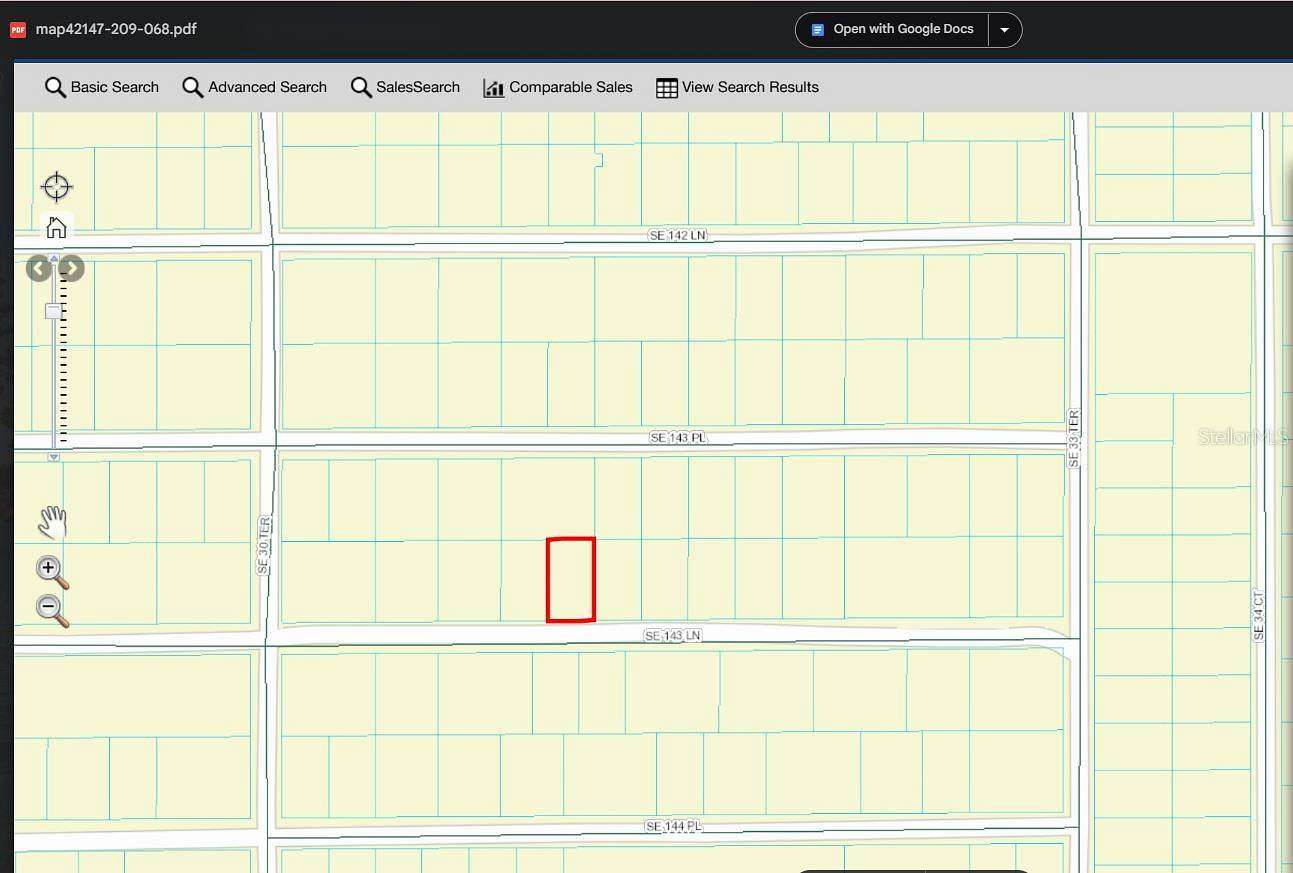The width and height of the screenshot is (1293, 873).
Task: Select the pan hand tool
Action: [51, 521]
